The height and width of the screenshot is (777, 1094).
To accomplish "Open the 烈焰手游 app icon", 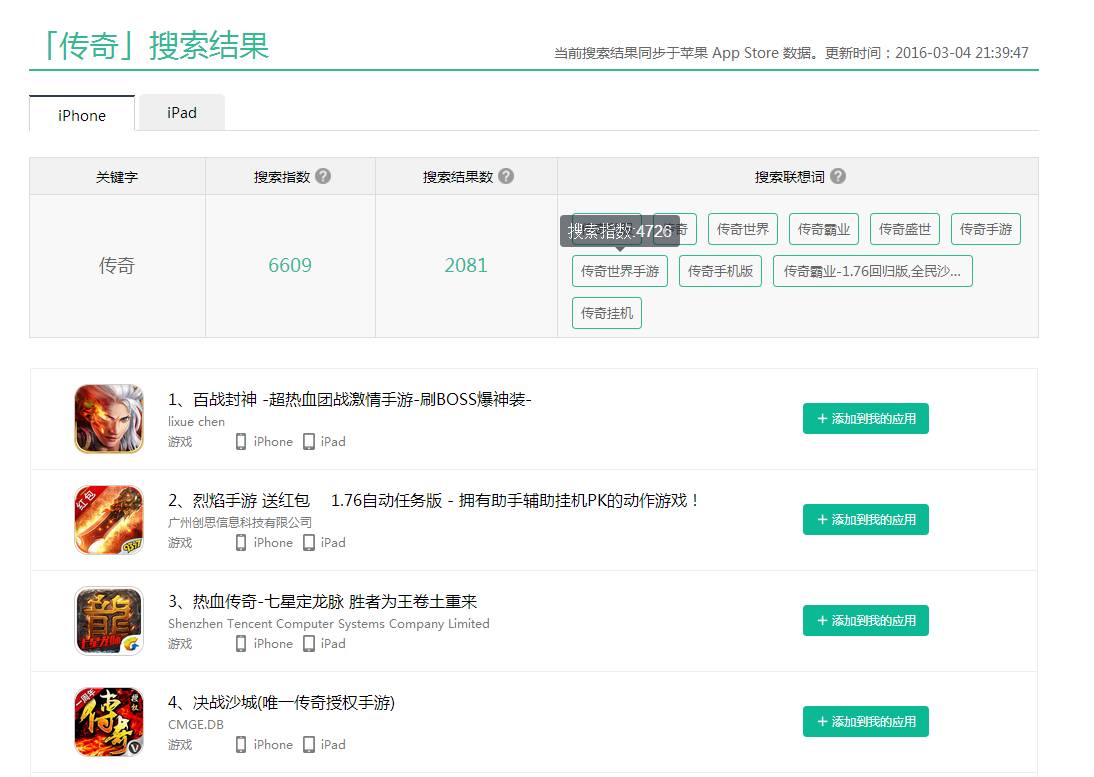I will pyautogui.click(x=109, y=520).
